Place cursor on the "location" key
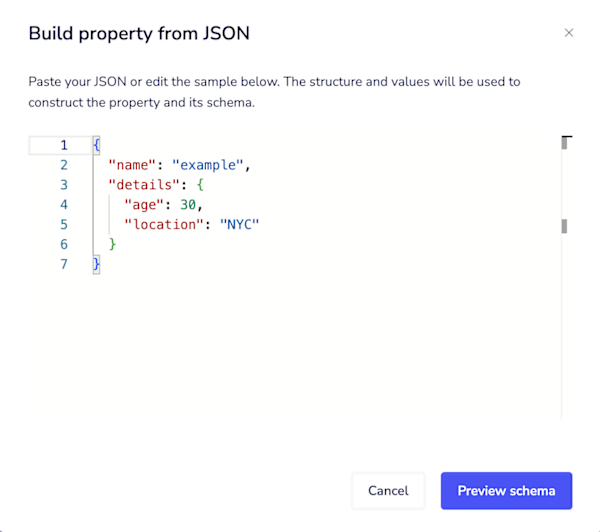The width and height of the screenshot is (600, 532). [167, 224]
